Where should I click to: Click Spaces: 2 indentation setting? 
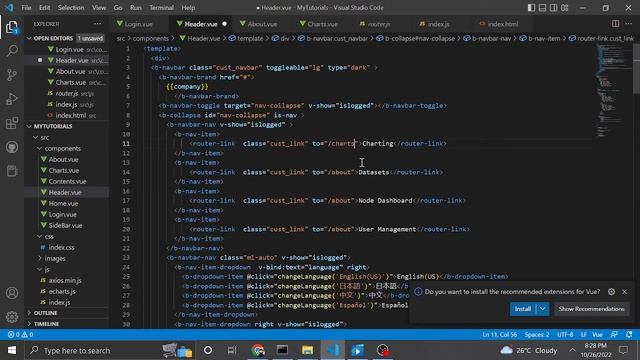pyautogui.click(x=537, y=334)
